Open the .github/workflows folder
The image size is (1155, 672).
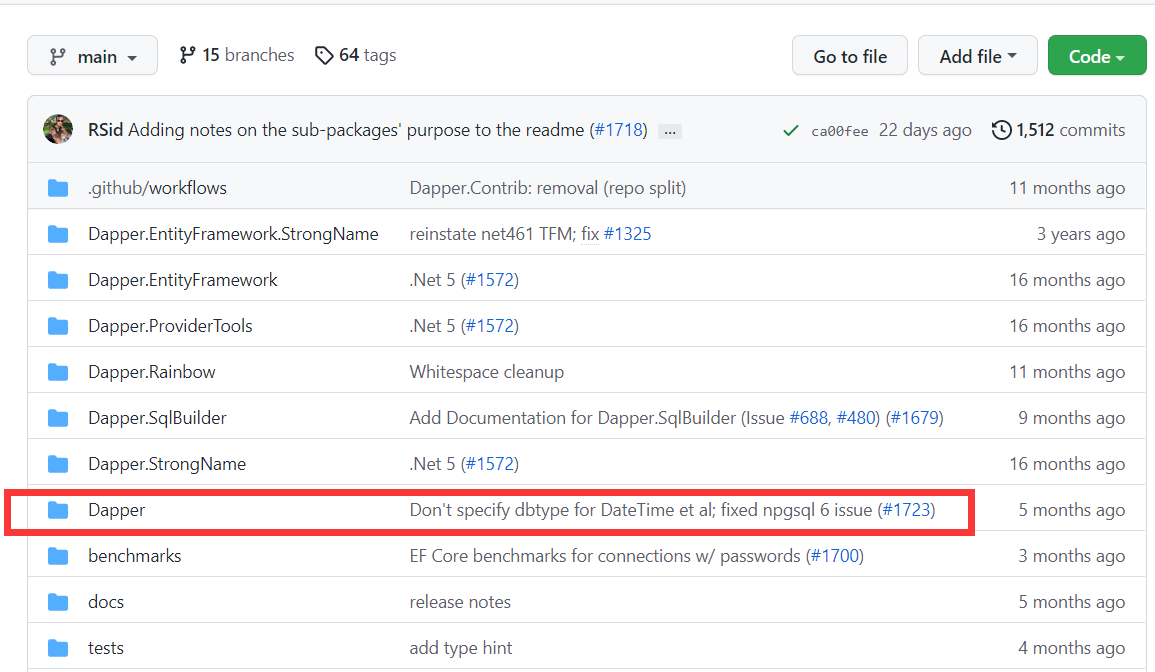click(x=158, y=188)
